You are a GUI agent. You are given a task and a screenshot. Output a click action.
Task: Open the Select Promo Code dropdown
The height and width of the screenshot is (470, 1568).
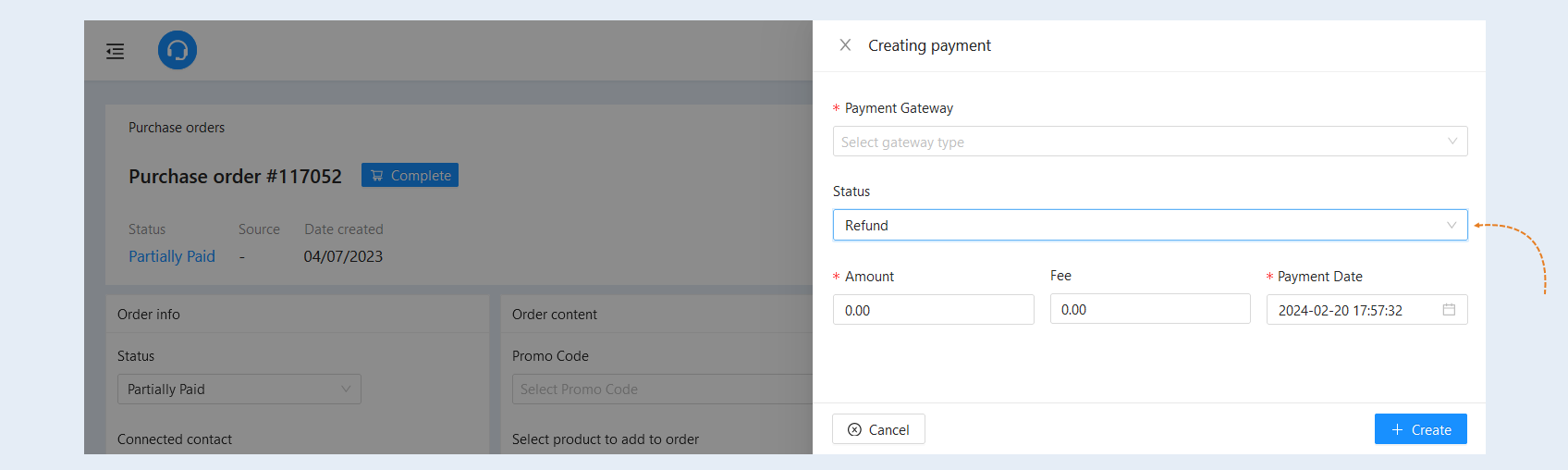[662, 390]
